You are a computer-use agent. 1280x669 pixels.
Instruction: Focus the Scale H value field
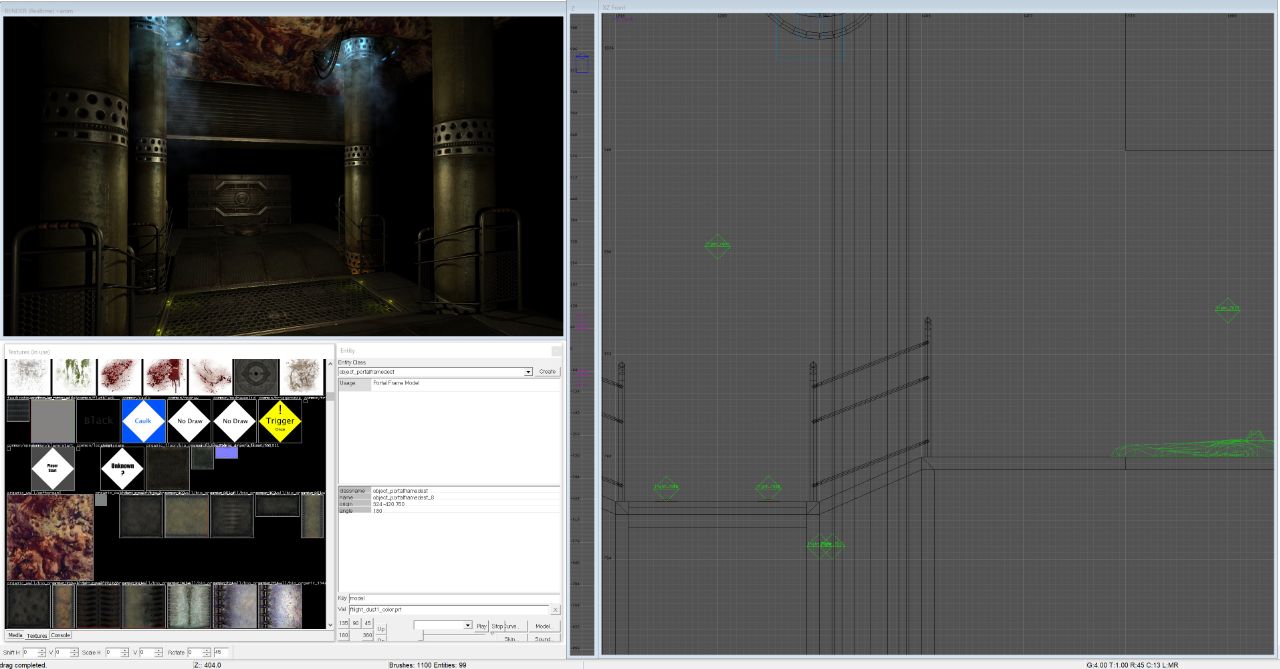(x=114, y=652)
